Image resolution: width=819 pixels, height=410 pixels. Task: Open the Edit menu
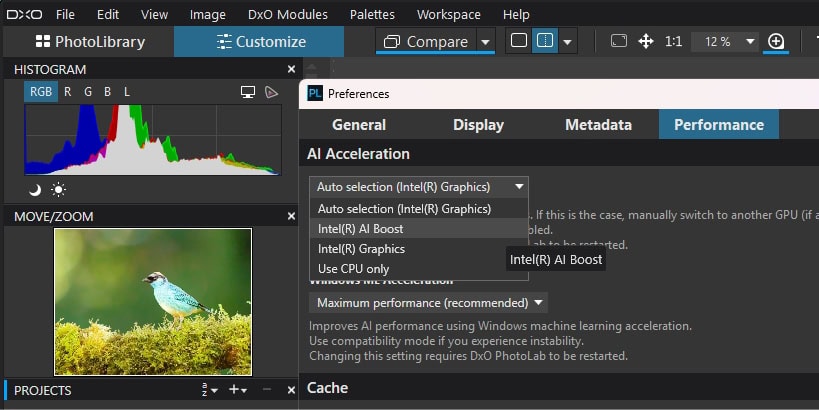pyautogui.click(x=108, y=14)
